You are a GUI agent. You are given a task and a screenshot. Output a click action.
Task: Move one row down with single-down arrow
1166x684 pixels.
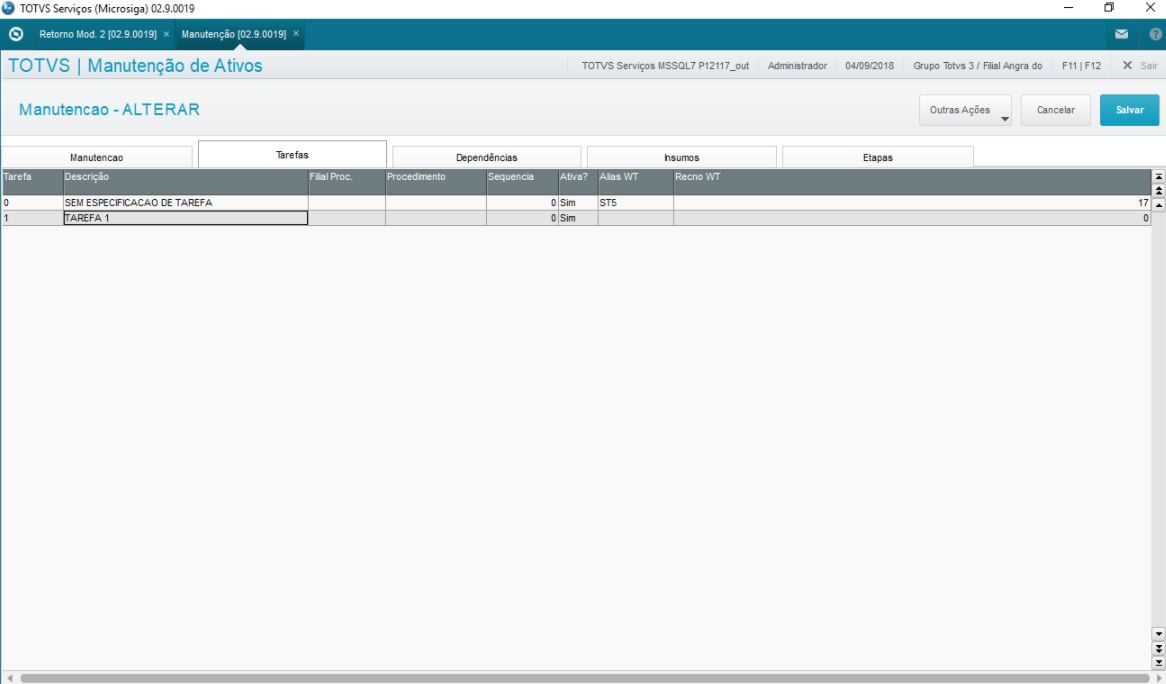click(1159, 634)
